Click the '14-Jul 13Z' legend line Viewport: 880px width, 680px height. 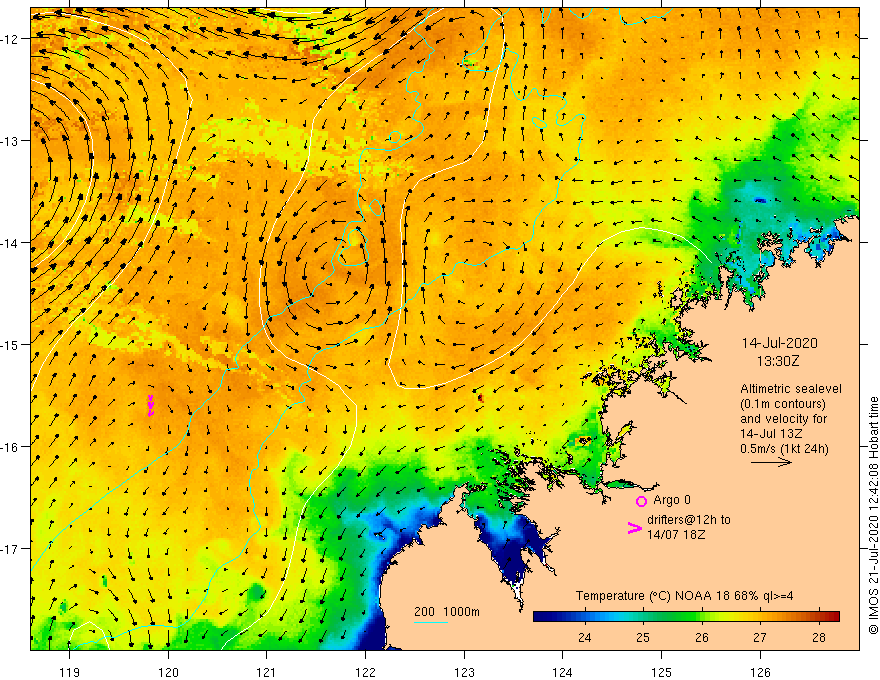point(771,434)
